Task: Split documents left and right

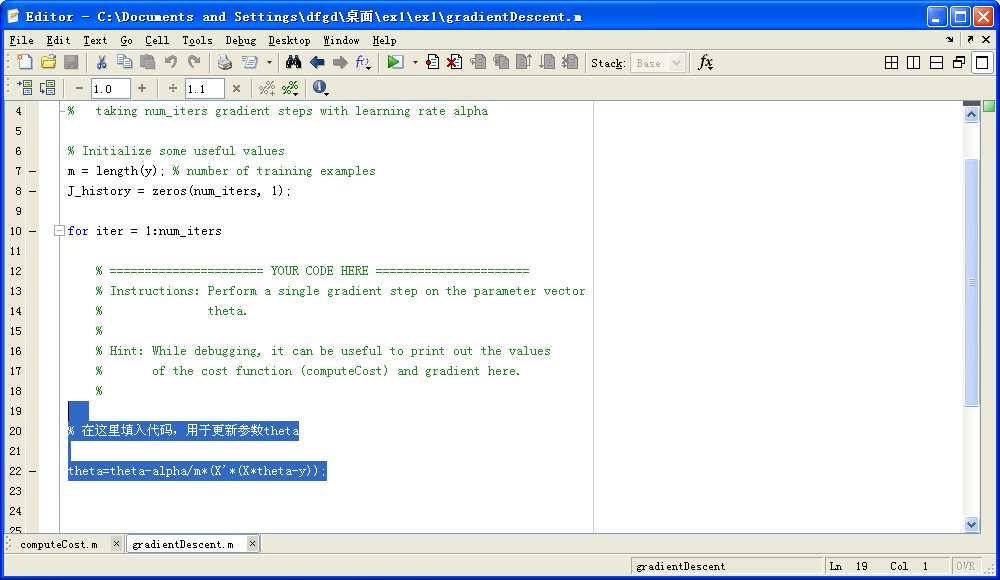Action: coord(914,63)
